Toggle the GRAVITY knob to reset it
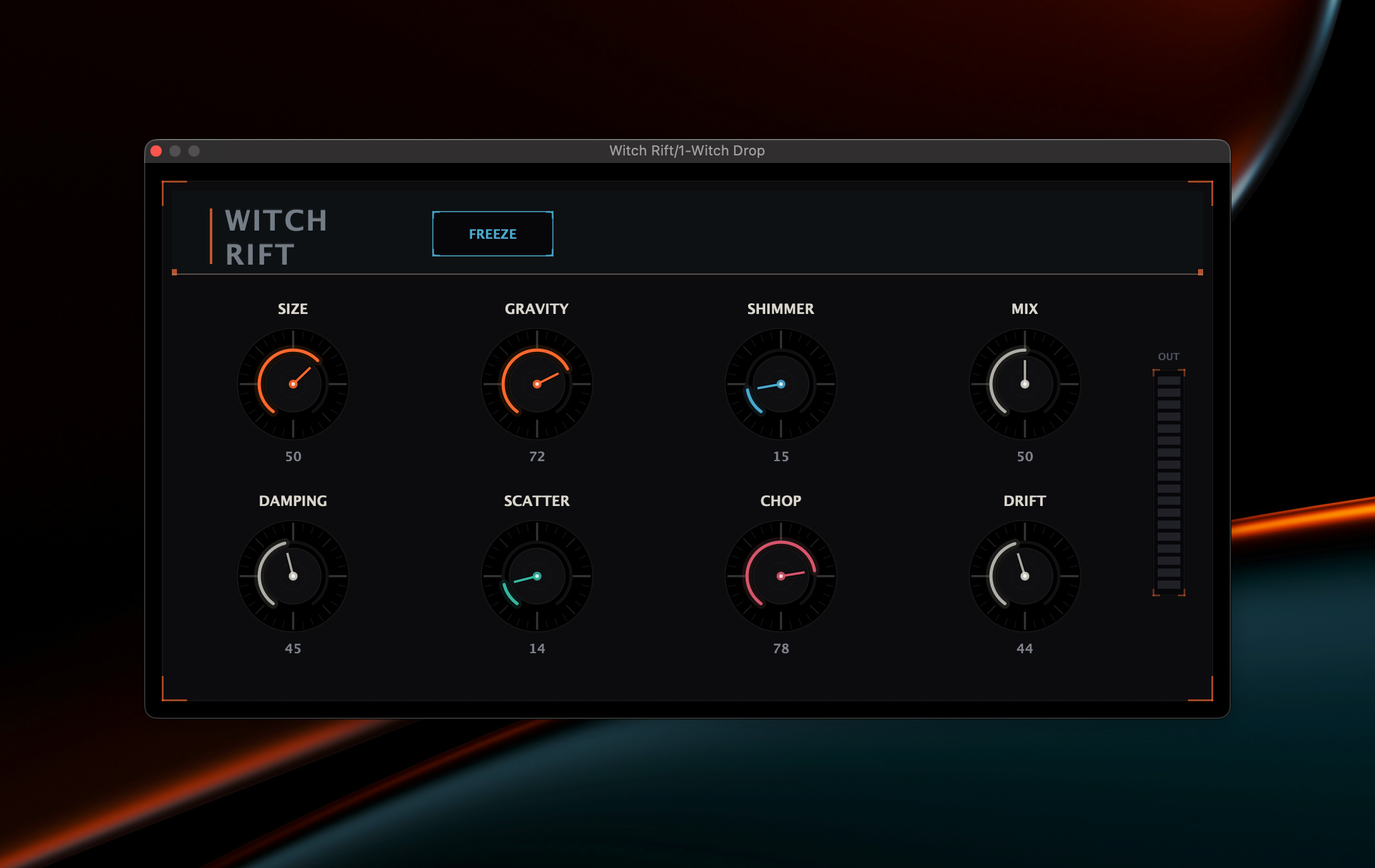Screen dimensions: 1375x868 click(x=537, y=383)
